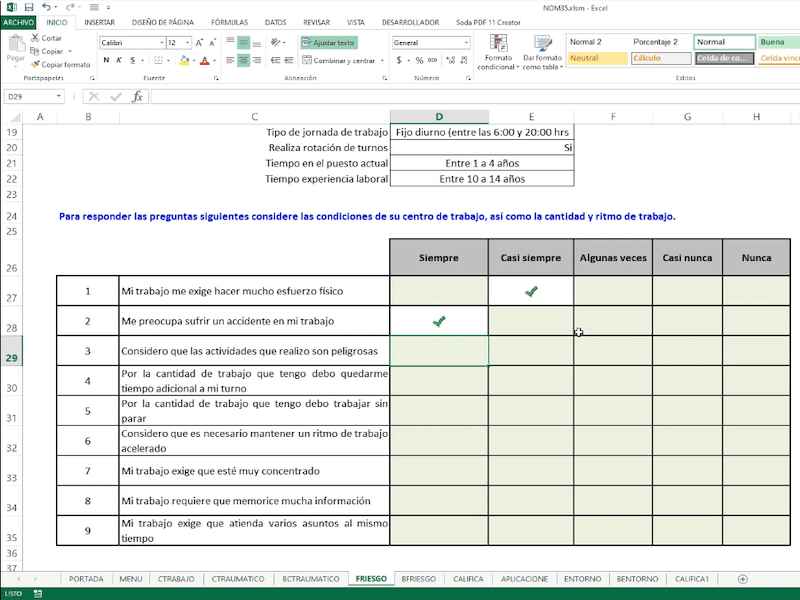Select the Select All corner triangle

(15, 117)
